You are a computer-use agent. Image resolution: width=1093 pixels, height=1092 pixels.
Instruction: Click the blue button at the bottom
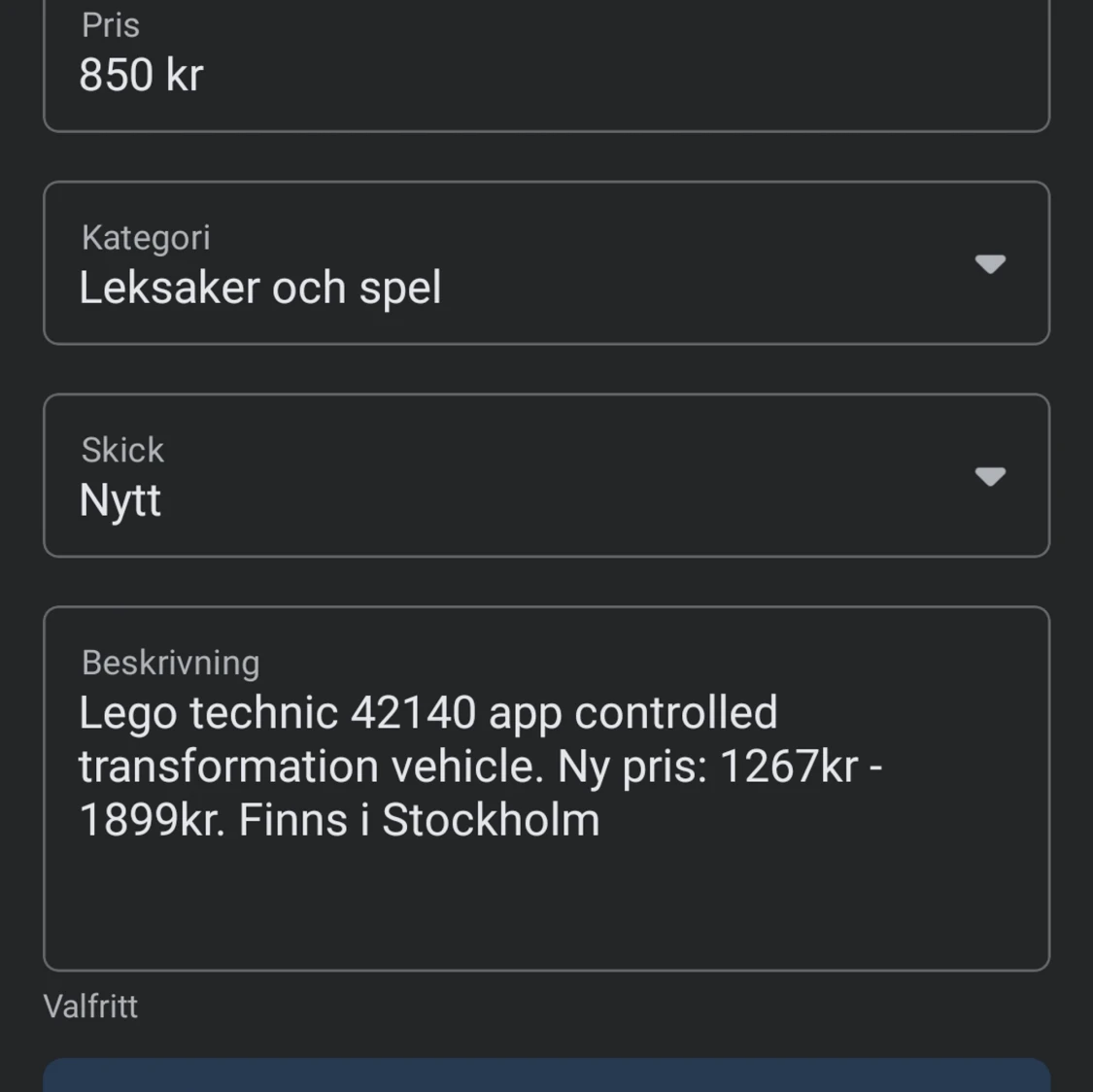pyautogui.click(x=546, y=1075)
